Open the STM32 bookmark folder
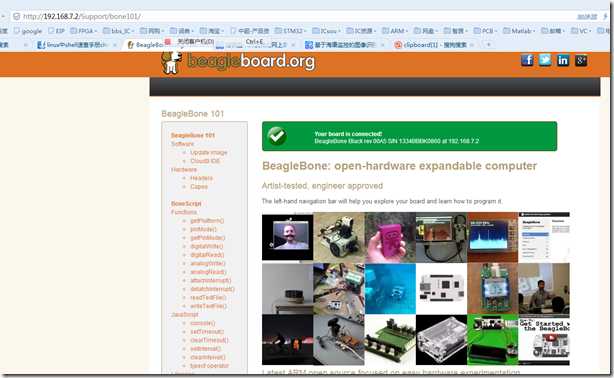The width and height of the screenshot is (614, 378). pos(291,31)
